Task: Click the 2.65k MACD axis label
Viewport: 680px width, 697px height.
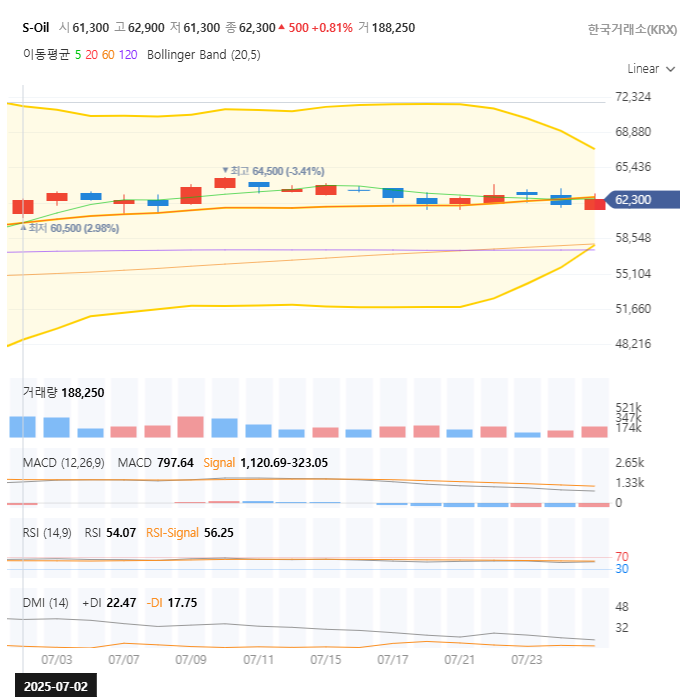Action: (x=629, y=463)
